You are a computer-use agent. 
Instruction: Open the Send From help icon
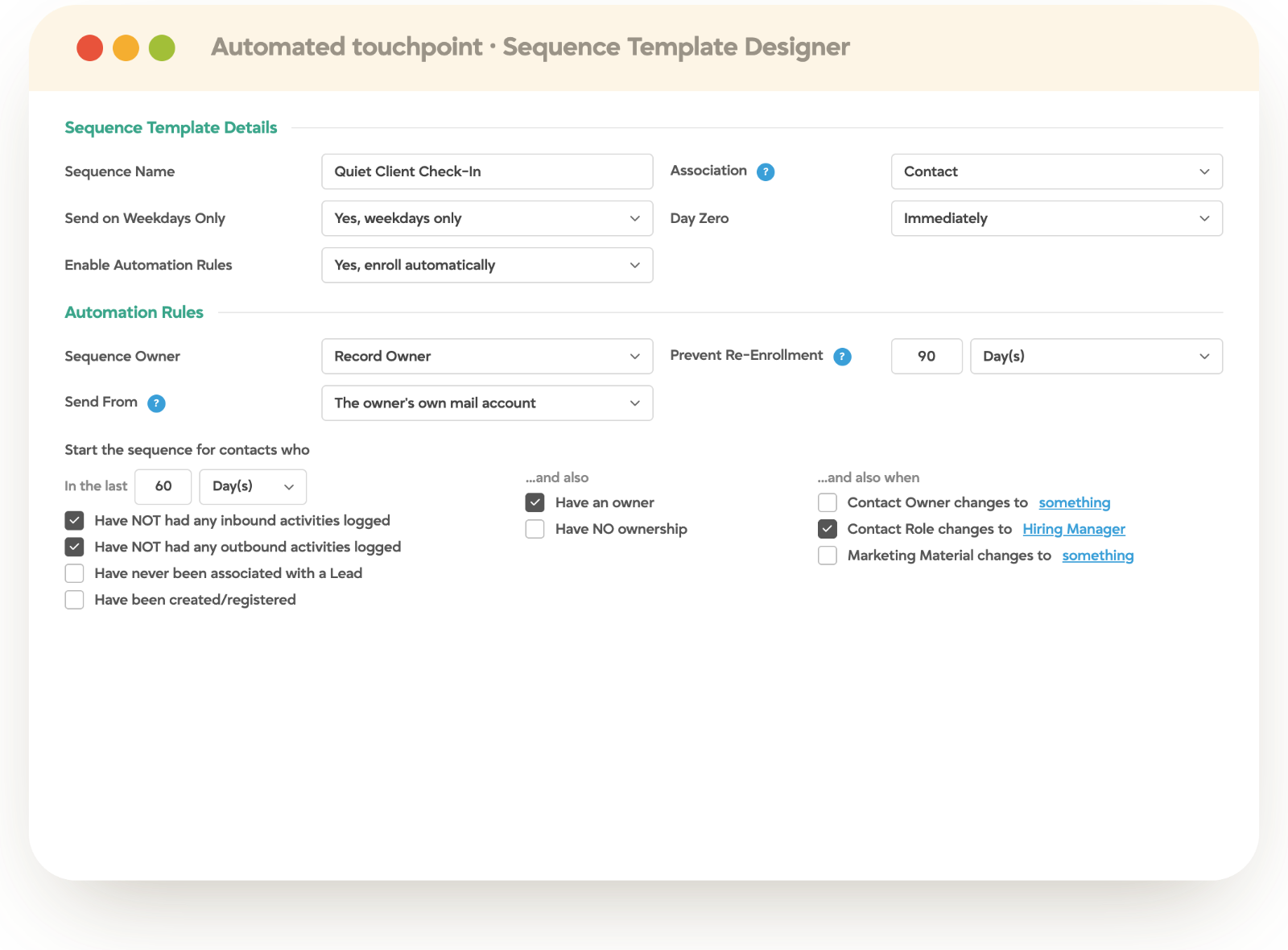[x=156, y=403]
